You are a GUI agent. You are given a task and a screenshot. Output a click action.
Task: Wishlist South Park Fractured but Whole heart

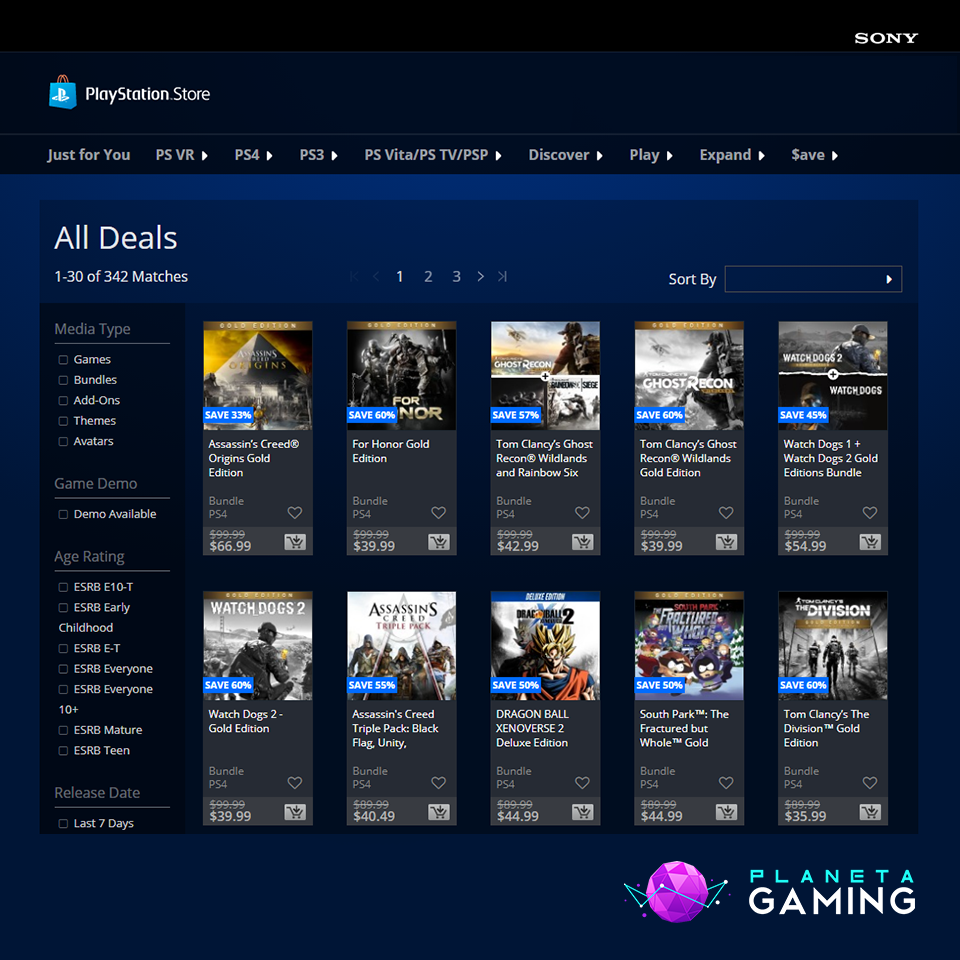[x=727, y=782]
